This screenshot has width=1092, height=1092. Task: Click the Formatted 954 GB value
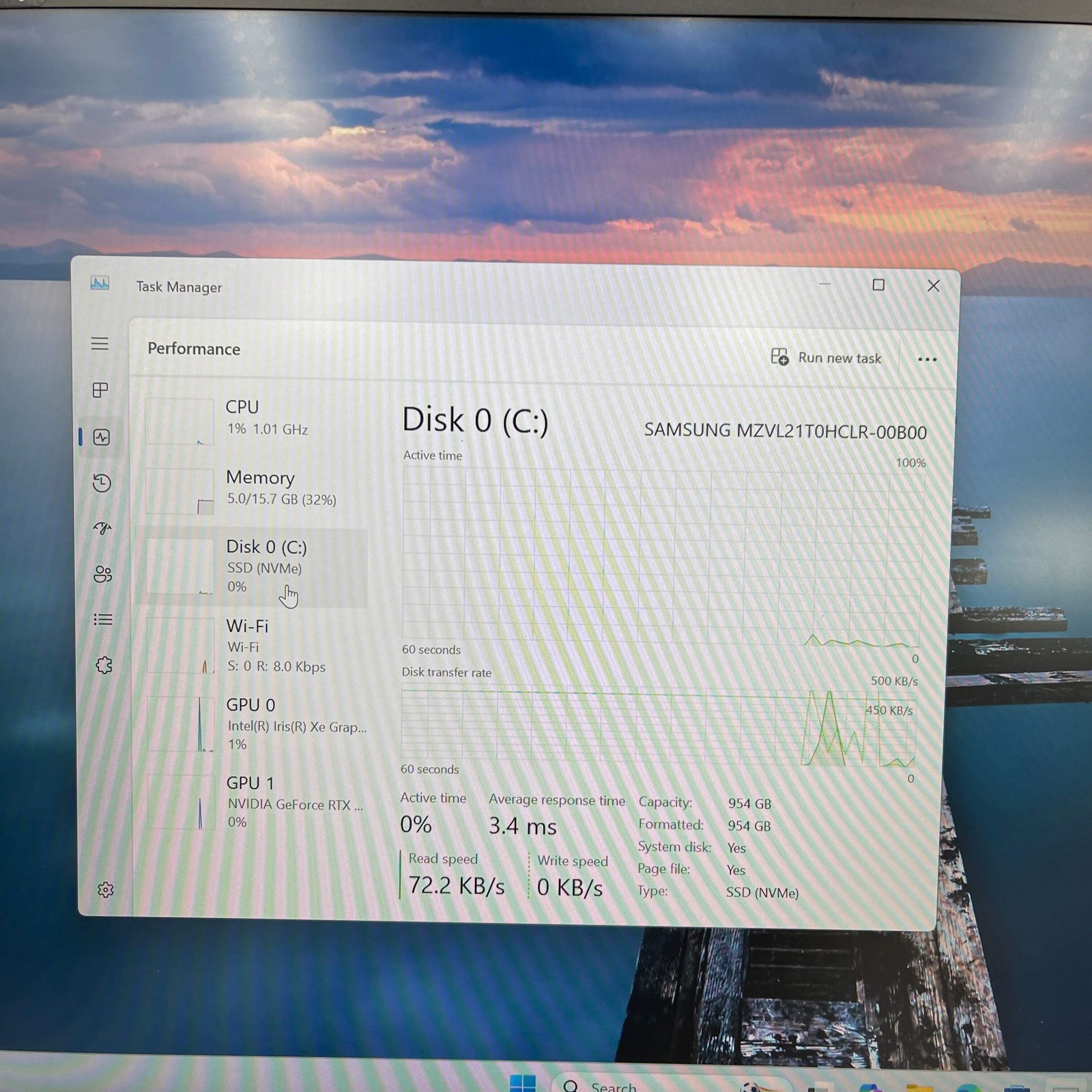749,826
